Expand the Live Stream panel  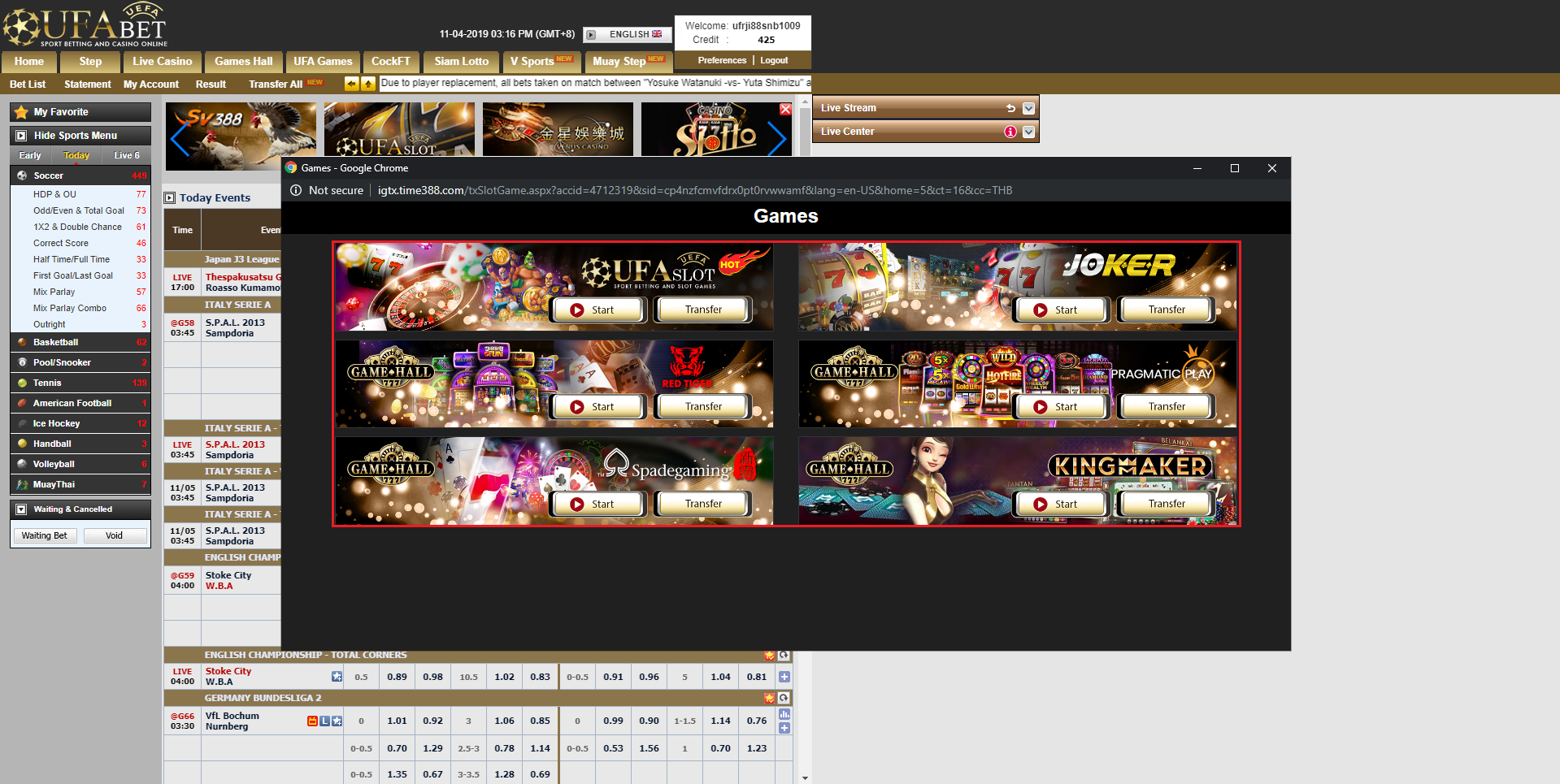pos(1028,108)
